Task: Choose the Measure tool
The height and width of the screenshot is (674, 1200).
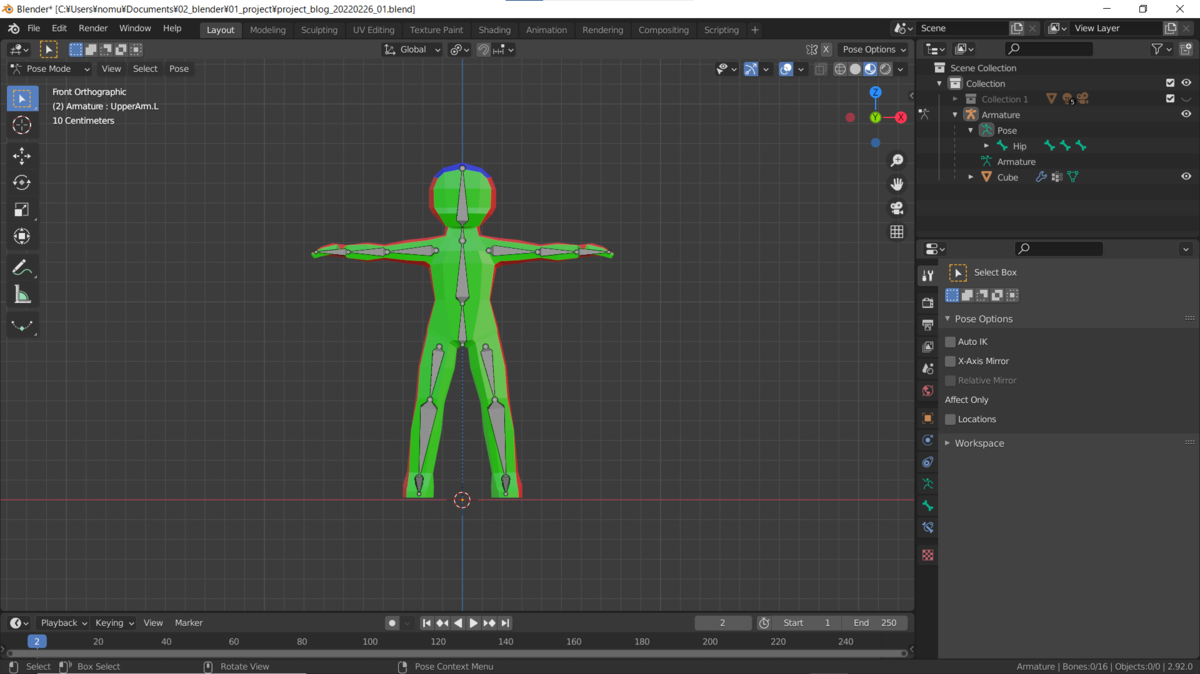Action: click(x=22, y=294)
